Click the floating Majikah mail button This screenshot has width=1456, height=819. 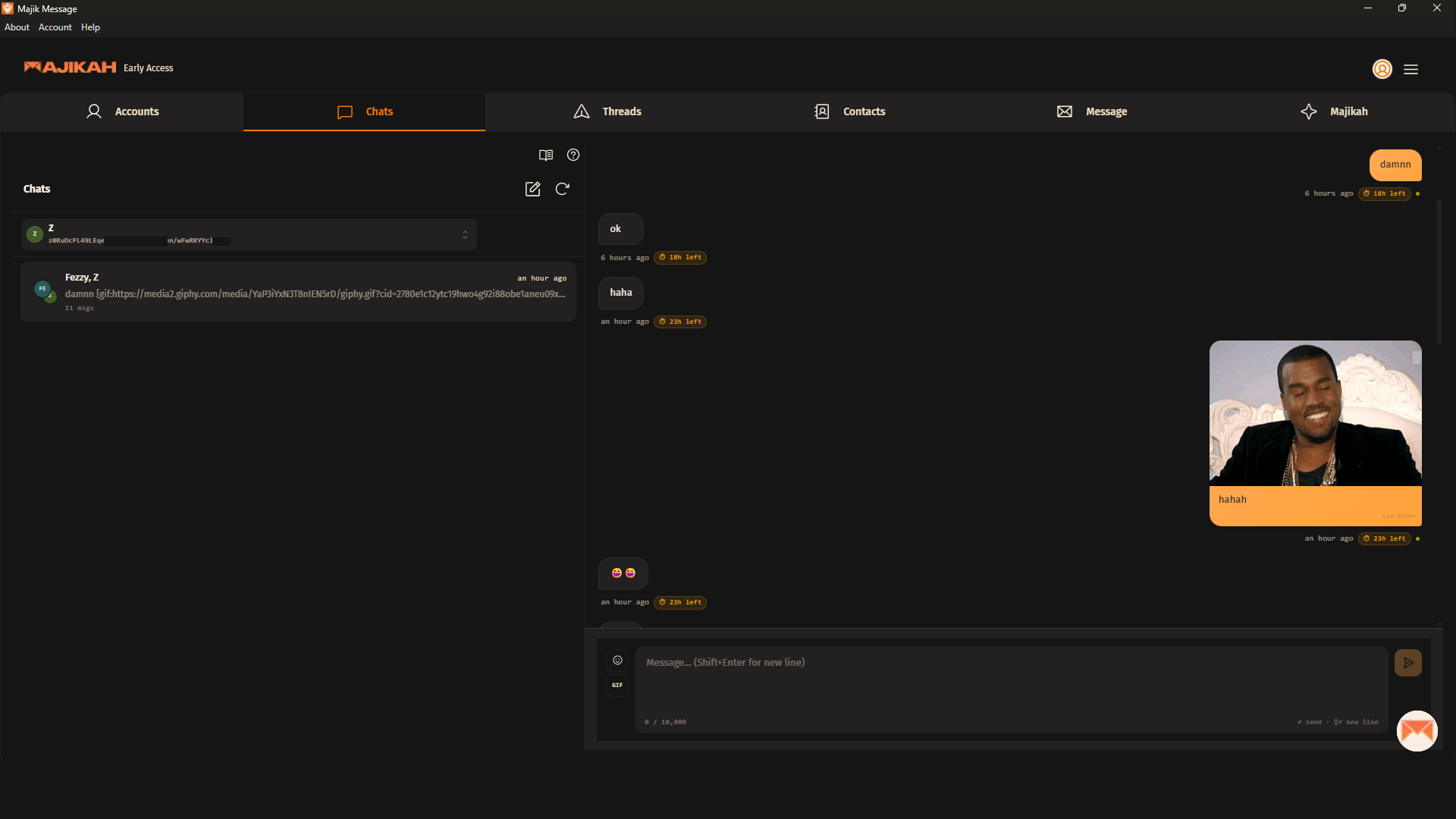[1417, 731]
